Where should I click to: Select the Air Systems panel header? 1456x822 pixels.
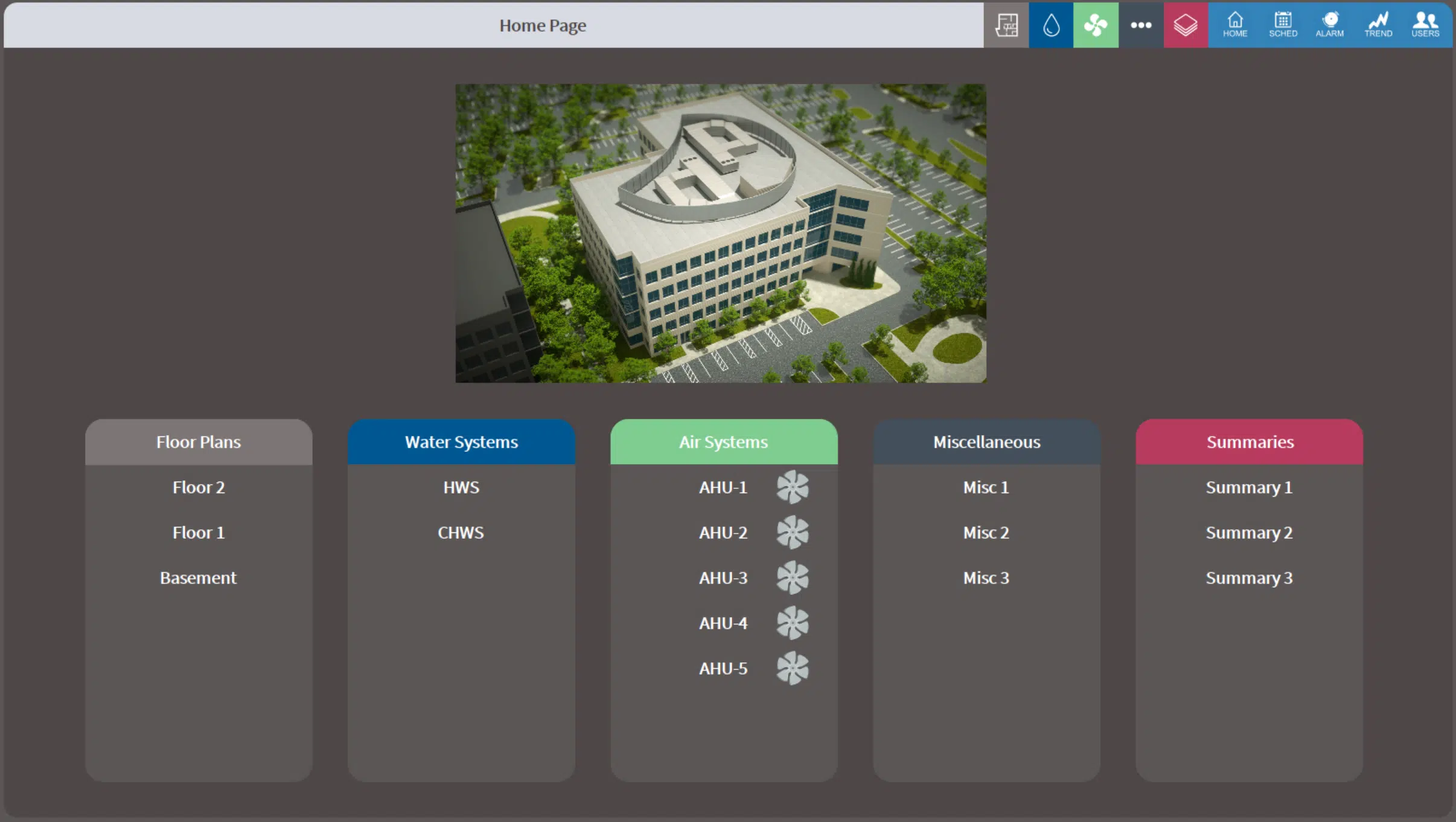(724, 442)
